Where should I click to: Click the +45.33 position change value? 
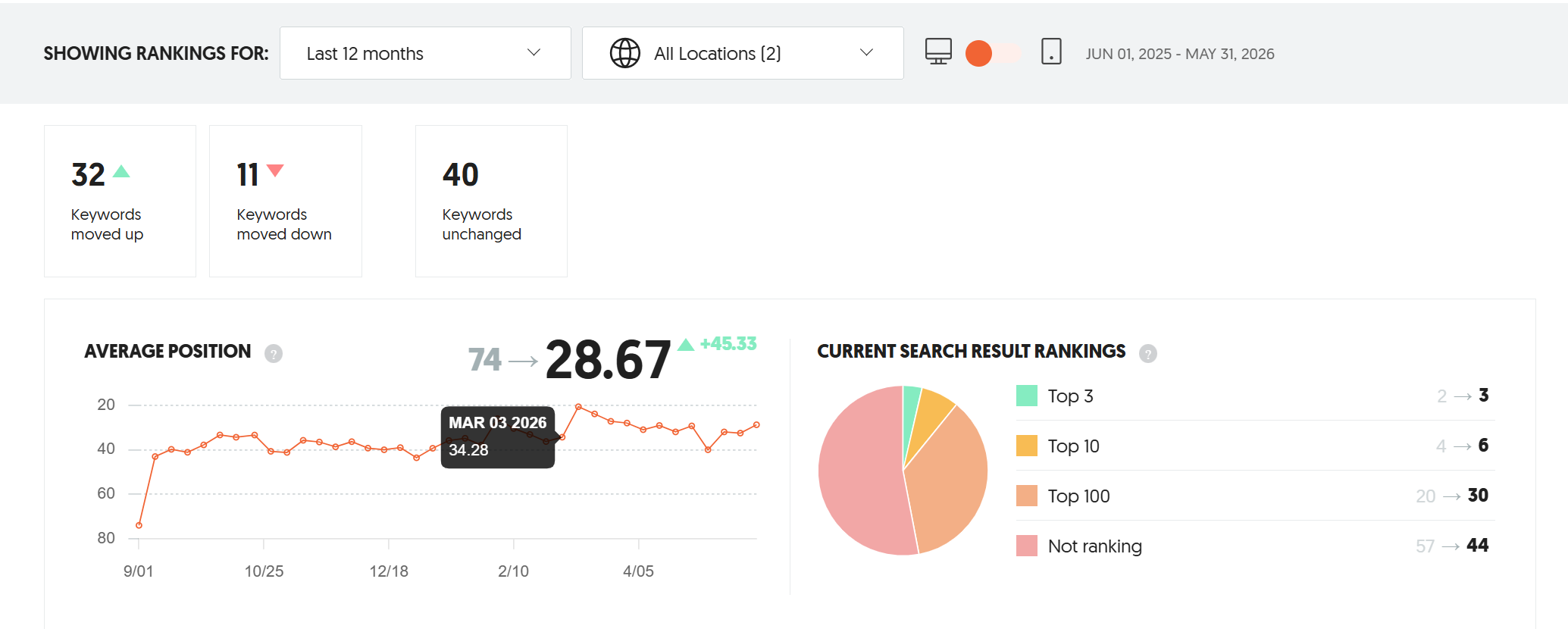coord(728,343)
